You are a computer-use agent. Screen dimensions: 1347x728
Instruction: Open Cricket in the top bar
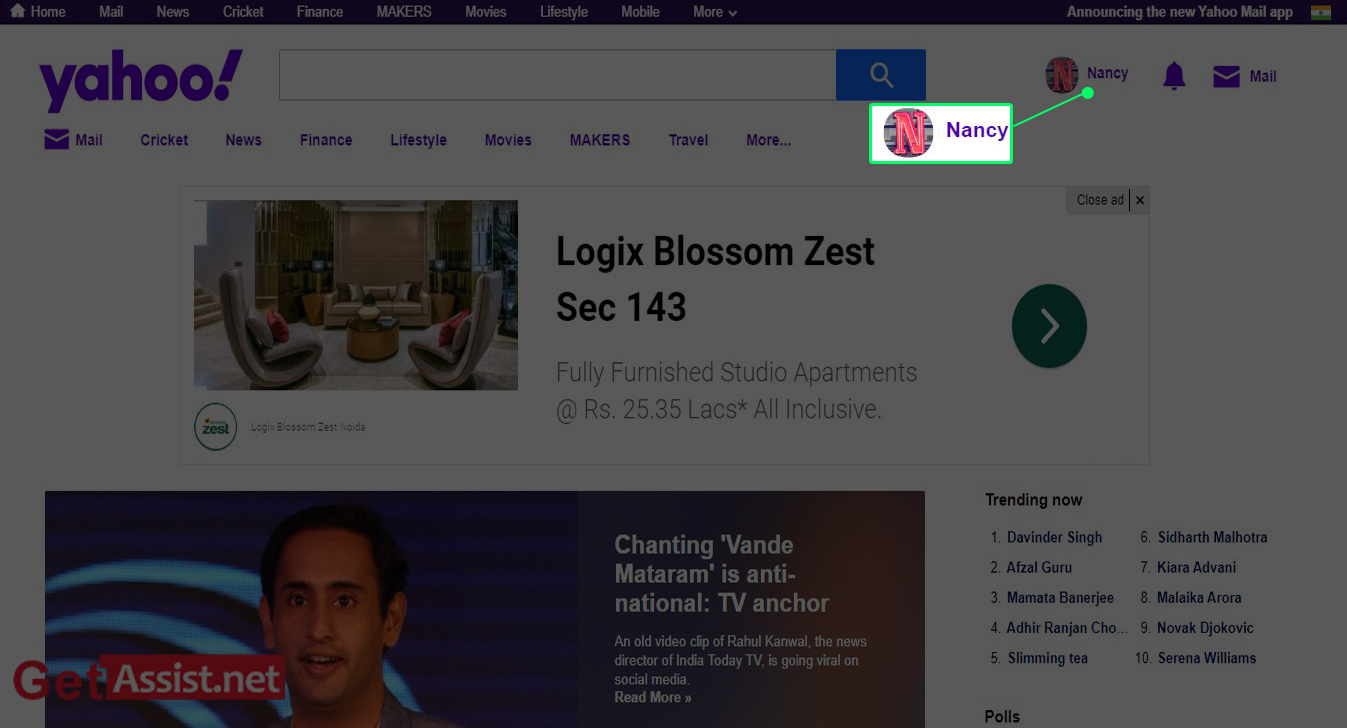[x=243, y=12]
